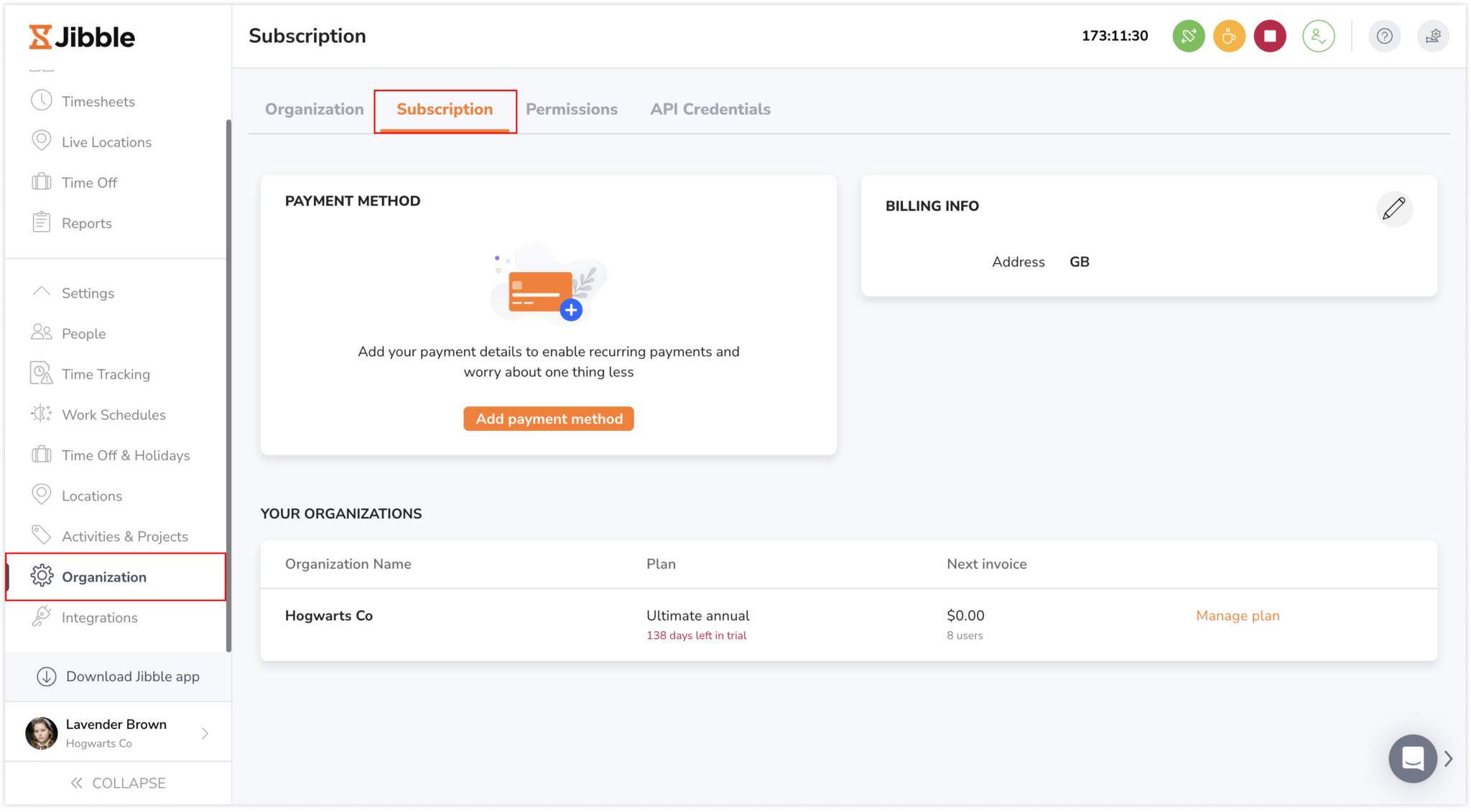Click Lavender Brown's avatar photo
1471x812 pixels.
coord(42,732)
